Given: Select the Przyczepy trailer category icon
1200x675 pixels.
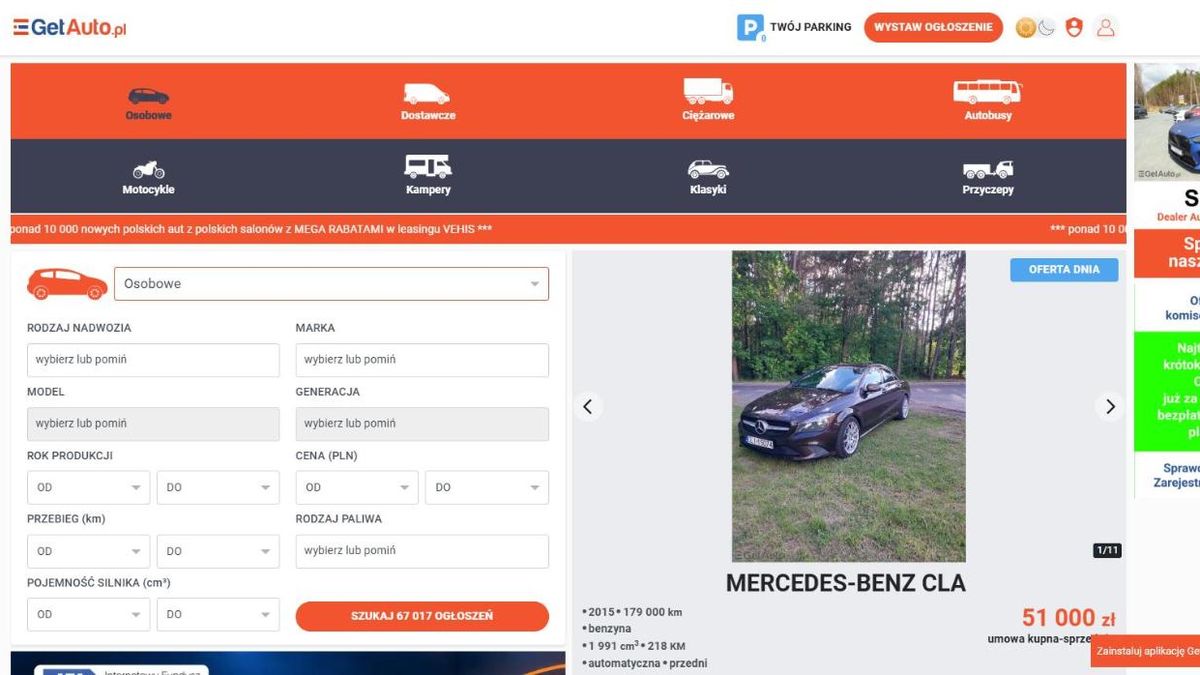Looking at the screenshot, I should coord(987,169).
